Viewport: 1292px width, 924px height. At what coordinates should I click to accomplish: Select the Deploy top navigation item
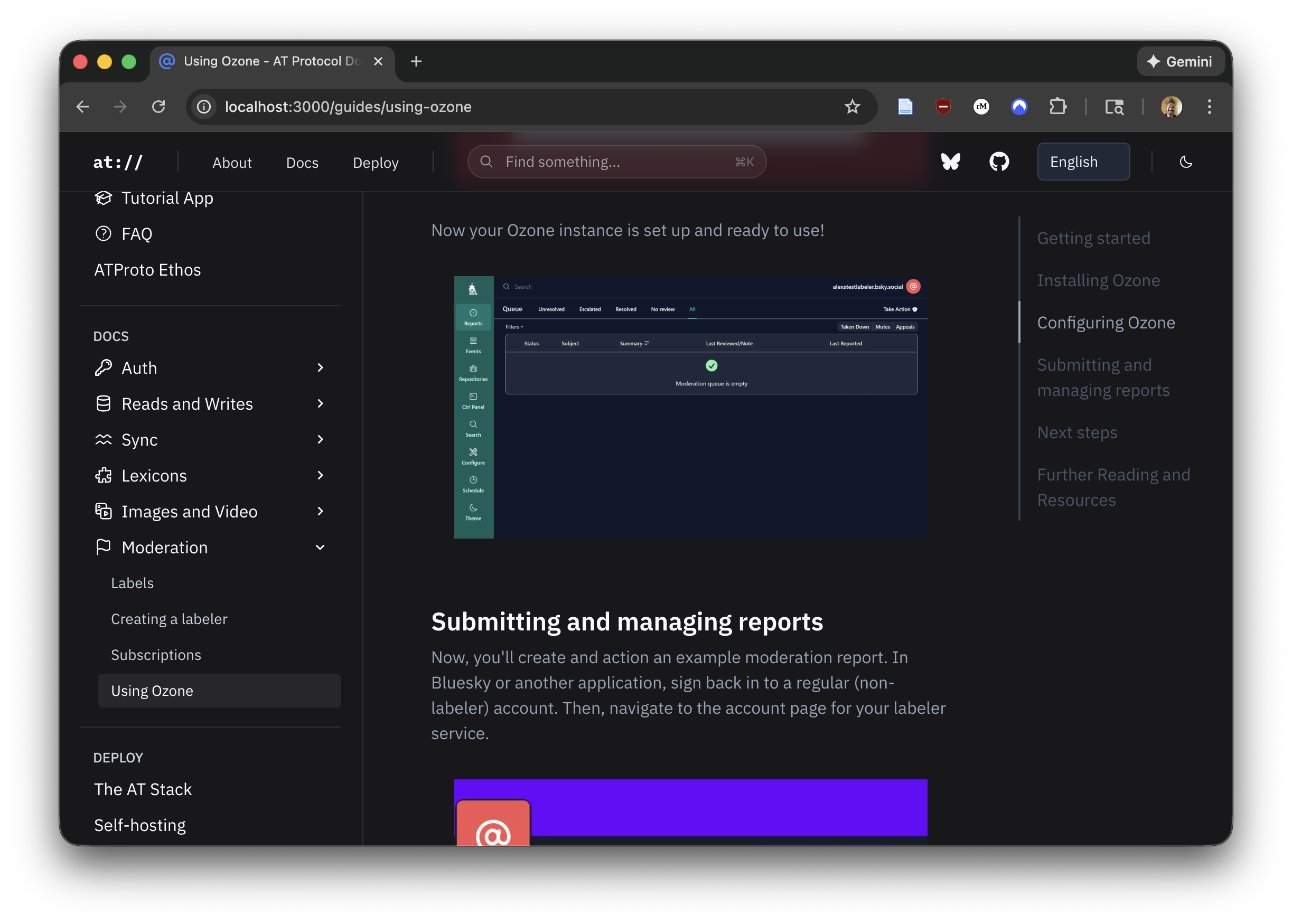point(375,163)
